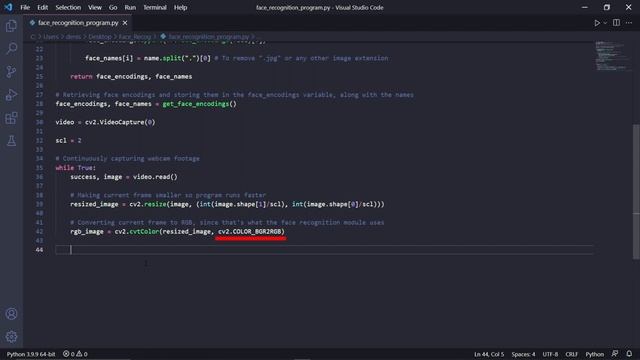
Task: Click Face_Recog folder in breadcrumb
Action: tap(135, 37)
